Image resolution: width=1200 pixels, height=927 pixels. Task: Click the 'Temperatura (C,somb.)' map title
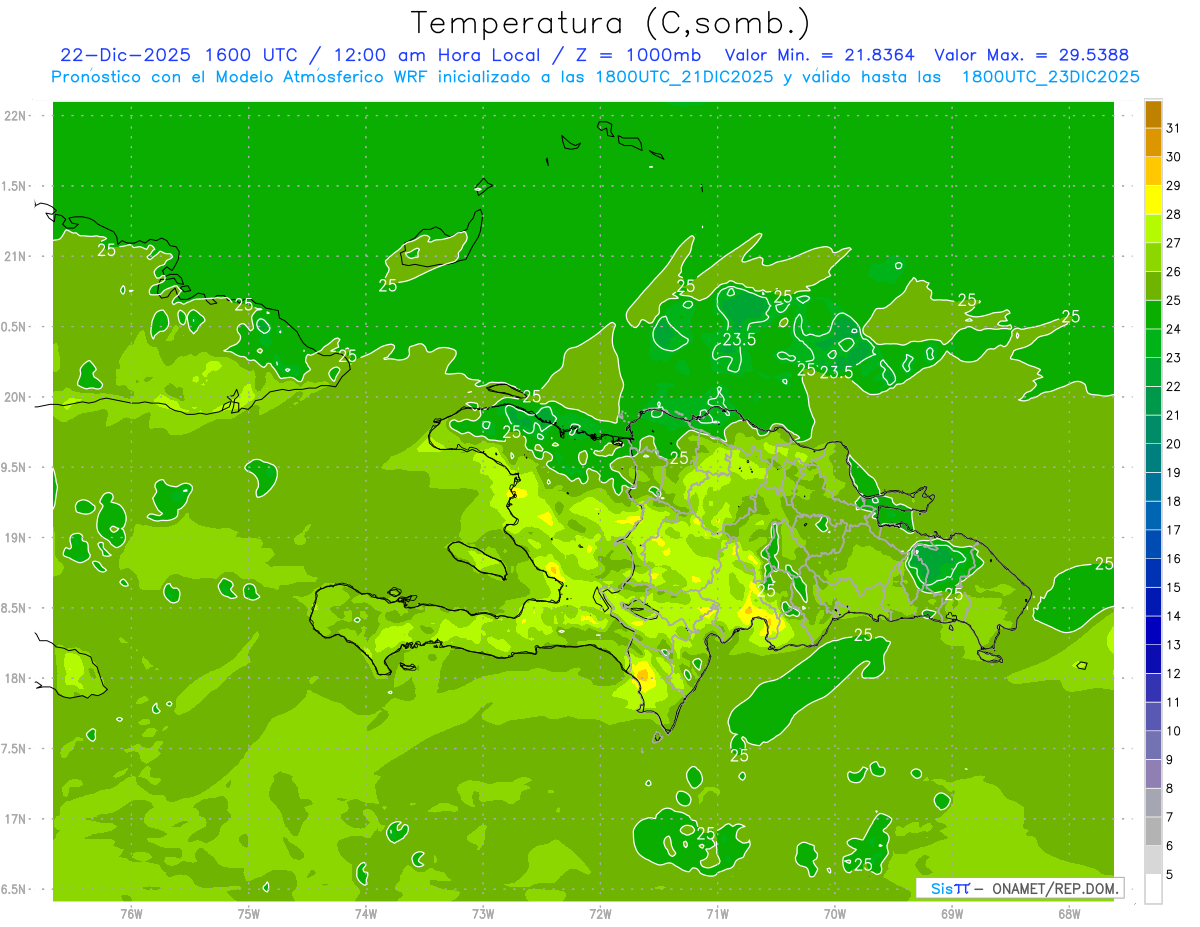tap(610, 23)
